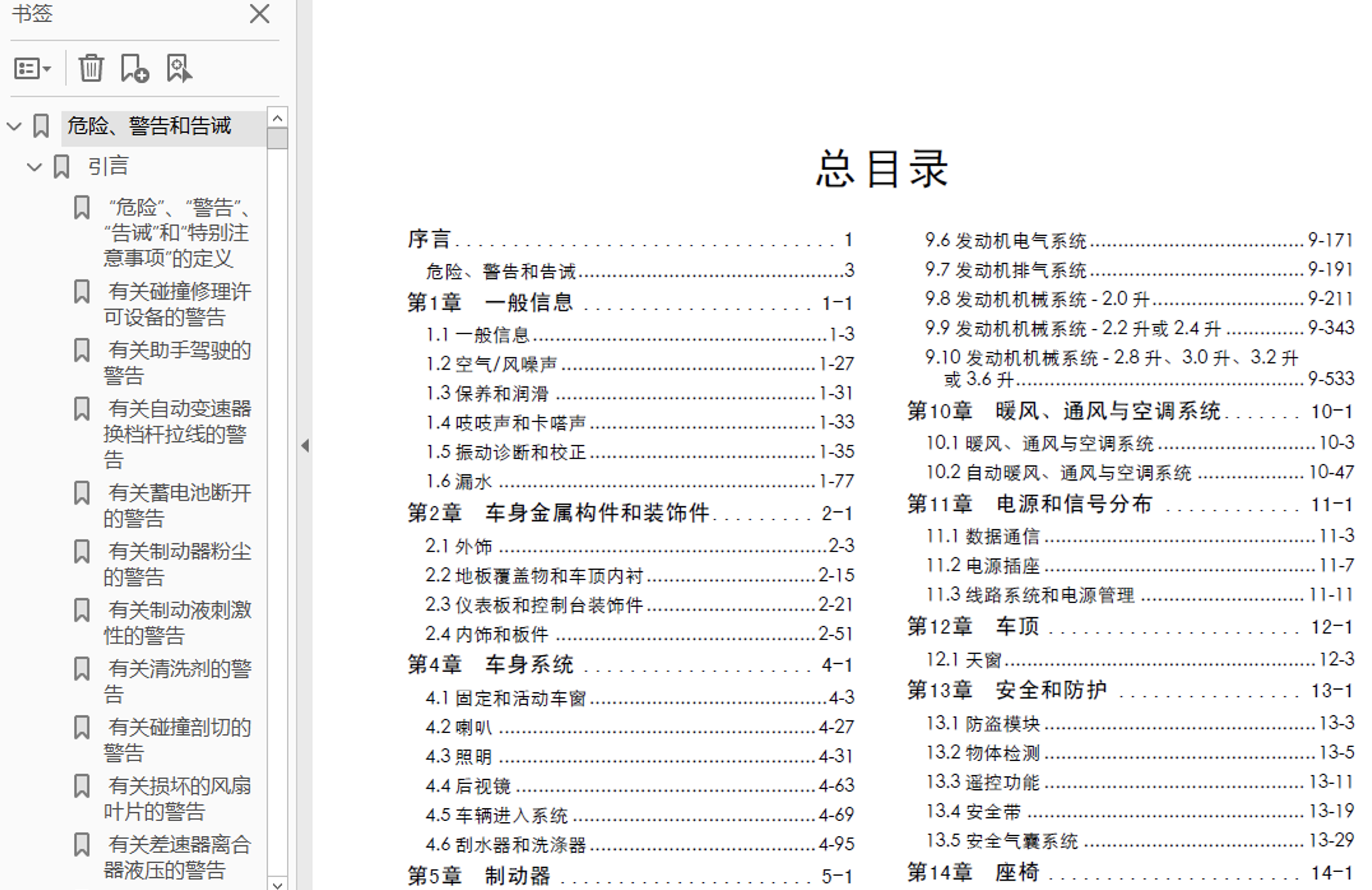
Task: Collapse the 危险、警告和告诫 bookmark
Action: point(14,126)
